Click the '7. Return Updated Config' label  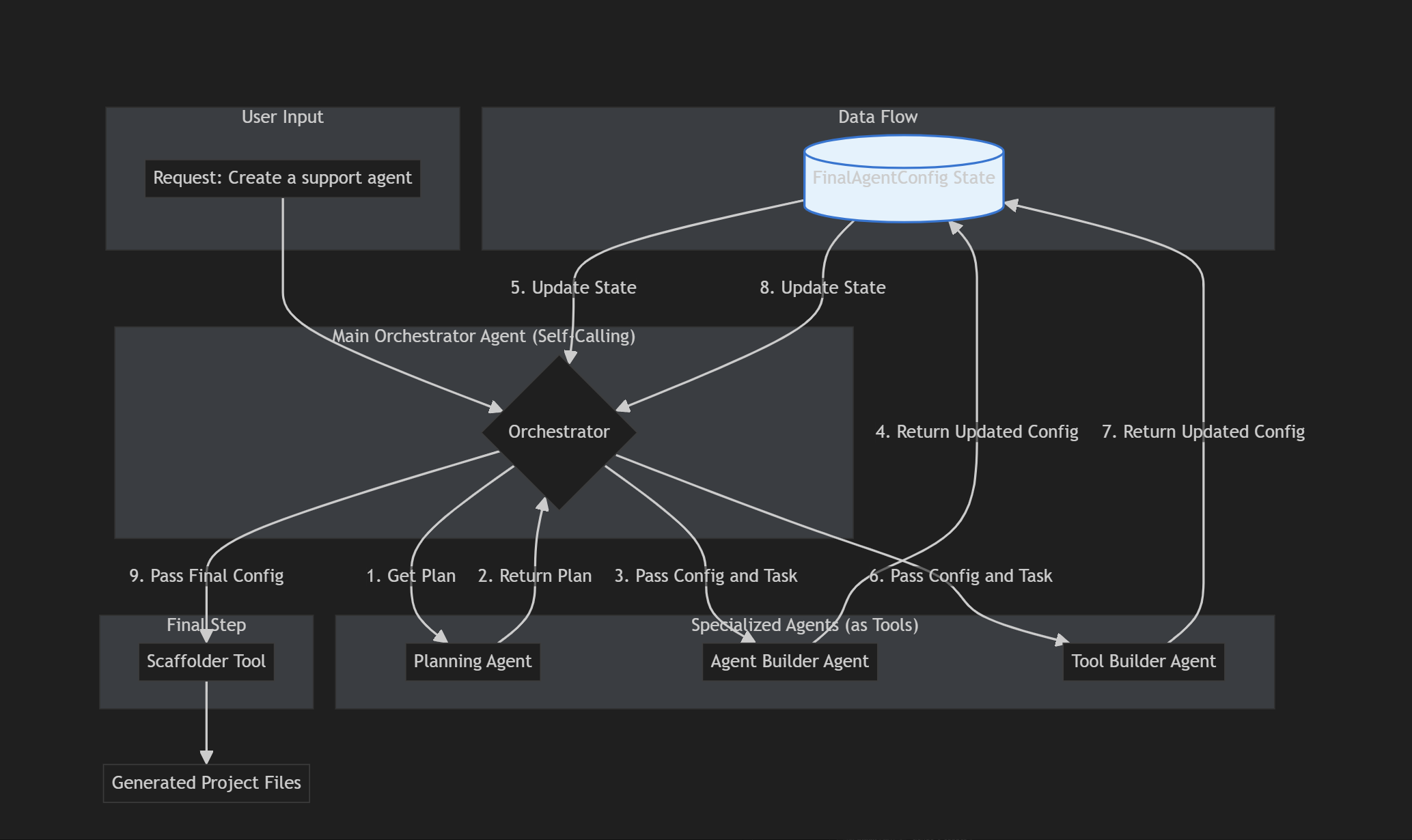pyautogui.click(x=1203, y=432)
